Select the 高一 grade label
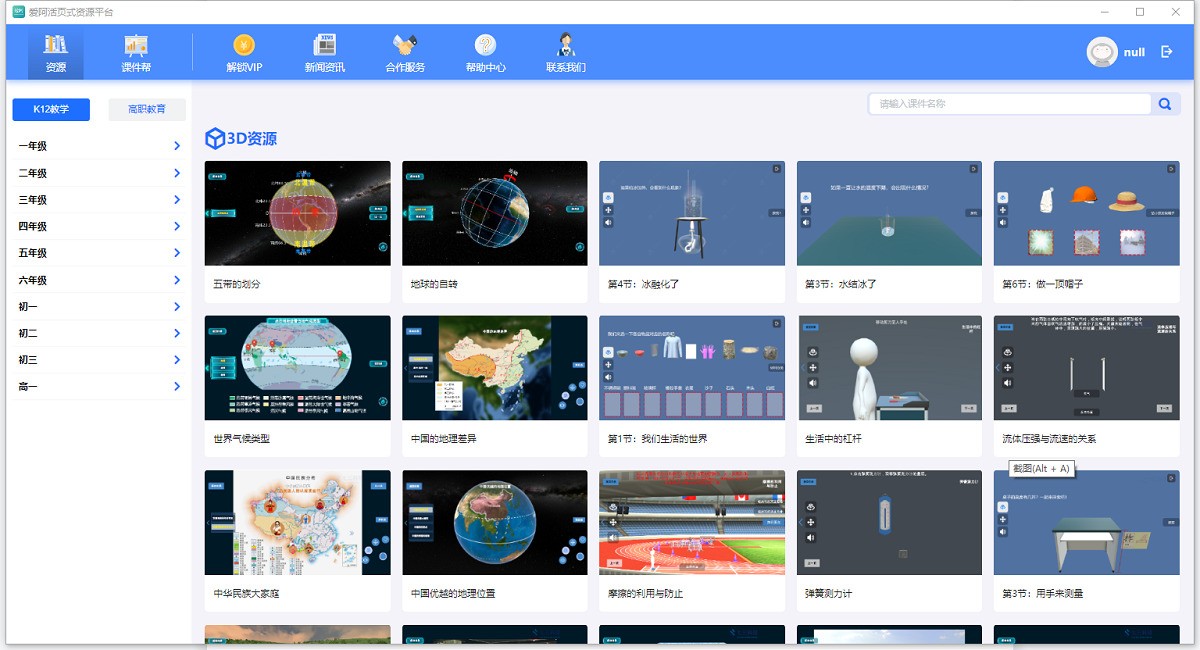 pyautogui.click(x=28, y=386)
